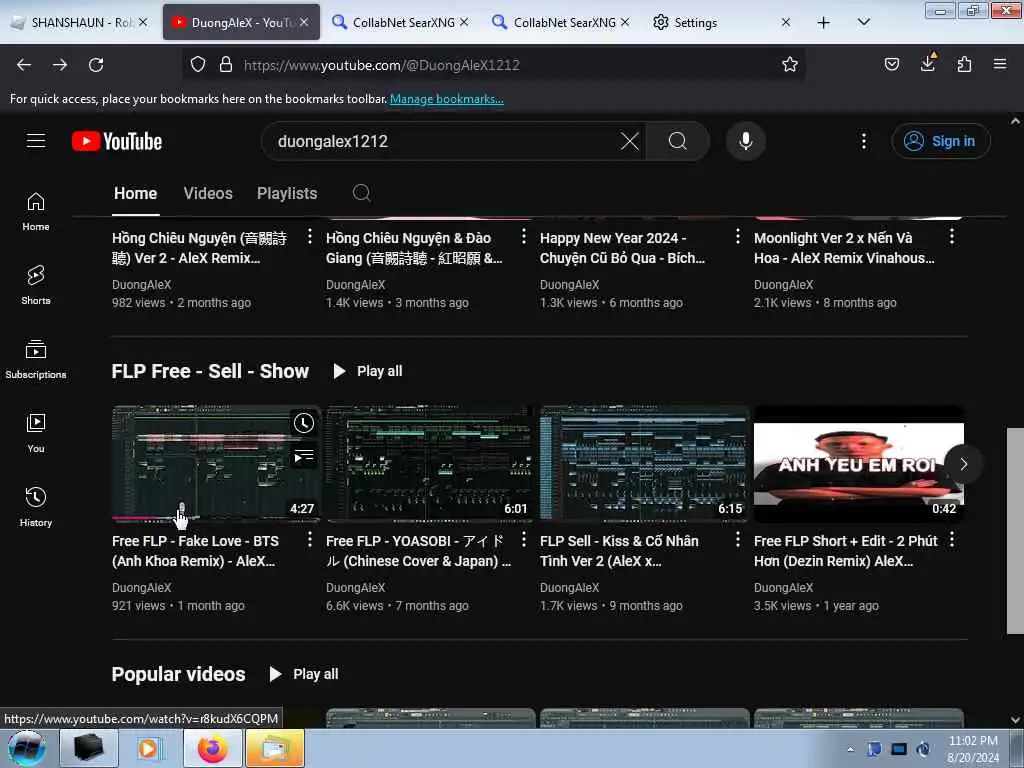1024x768 pixels.
Task: Open Fake Love video options menu
Action: [310, 540]
